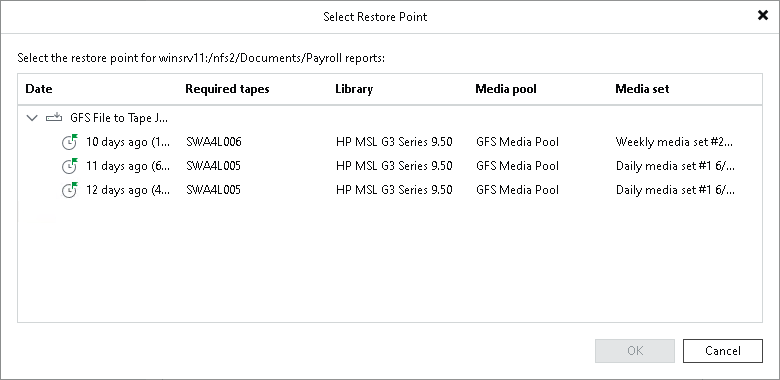This screenshot has height=380, width=780.
Task: Click GFS Media Pool in 10 days row
Action: 517,142
